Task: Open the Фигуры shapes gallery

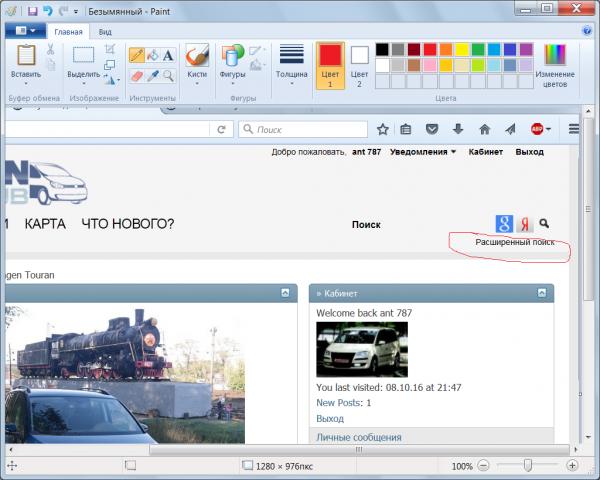Action: (232, 60)
